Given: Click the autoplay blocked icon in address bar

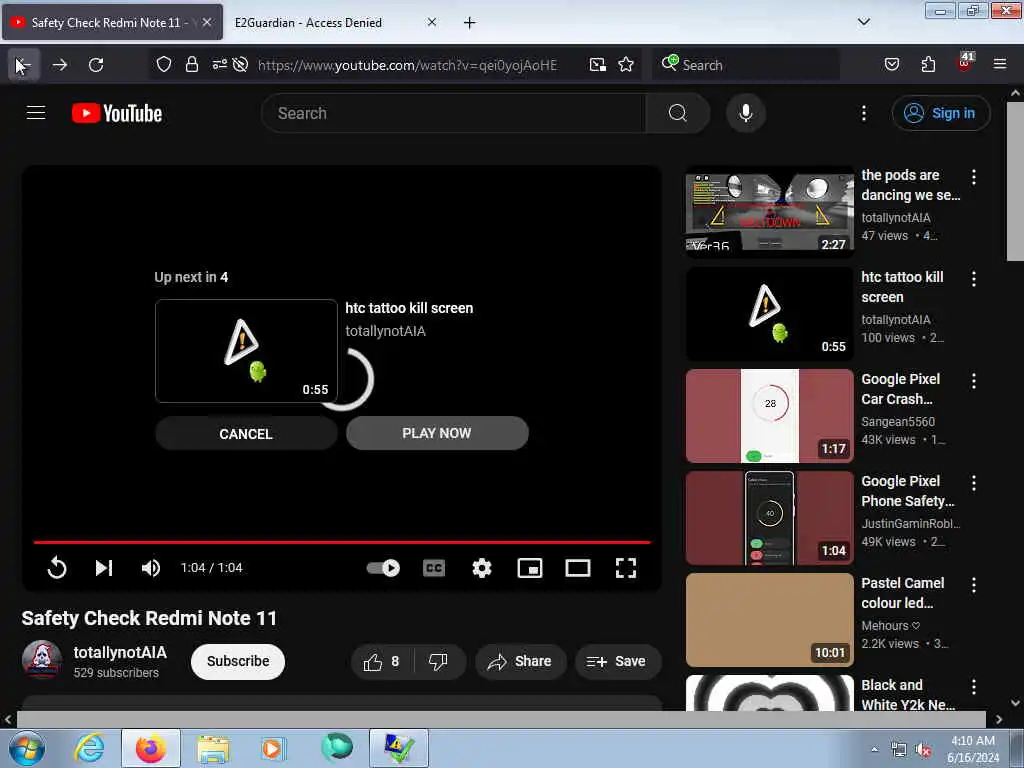Looking at the screenshot, I should tap(240, 65).
